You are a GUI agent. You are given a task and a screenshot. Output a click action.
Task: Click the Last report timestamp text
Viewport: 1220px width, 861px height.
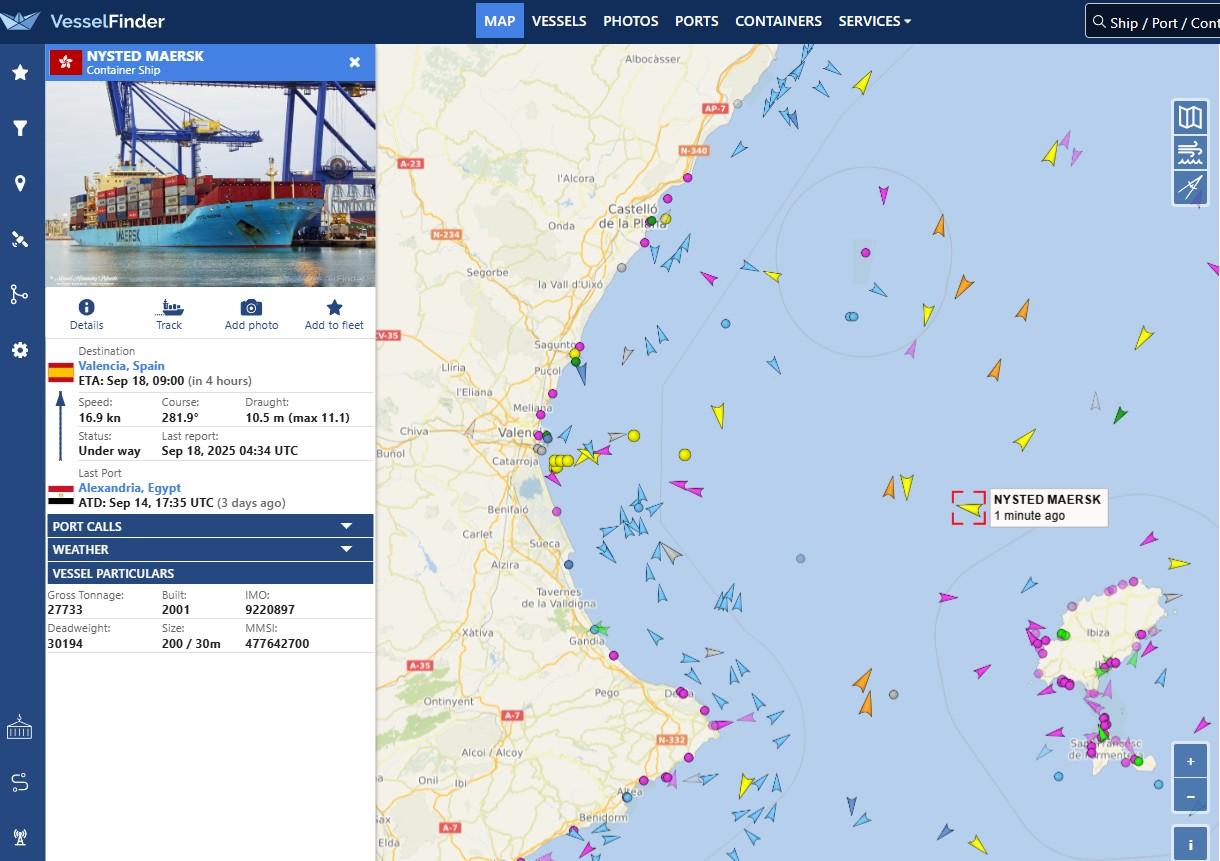pos(230,451)
